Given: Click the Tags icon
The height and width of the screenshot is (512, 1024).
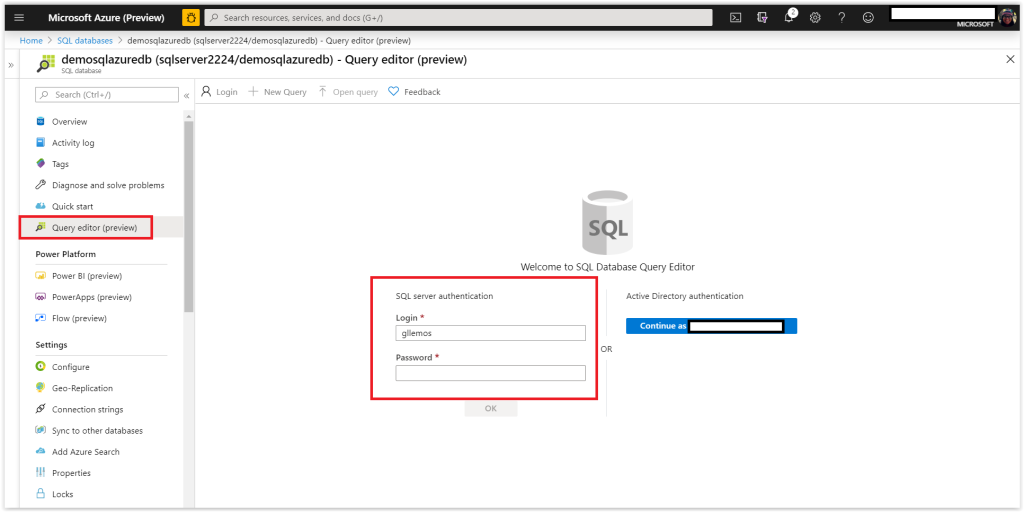Looking at the screenshot, I should point(40,163).
